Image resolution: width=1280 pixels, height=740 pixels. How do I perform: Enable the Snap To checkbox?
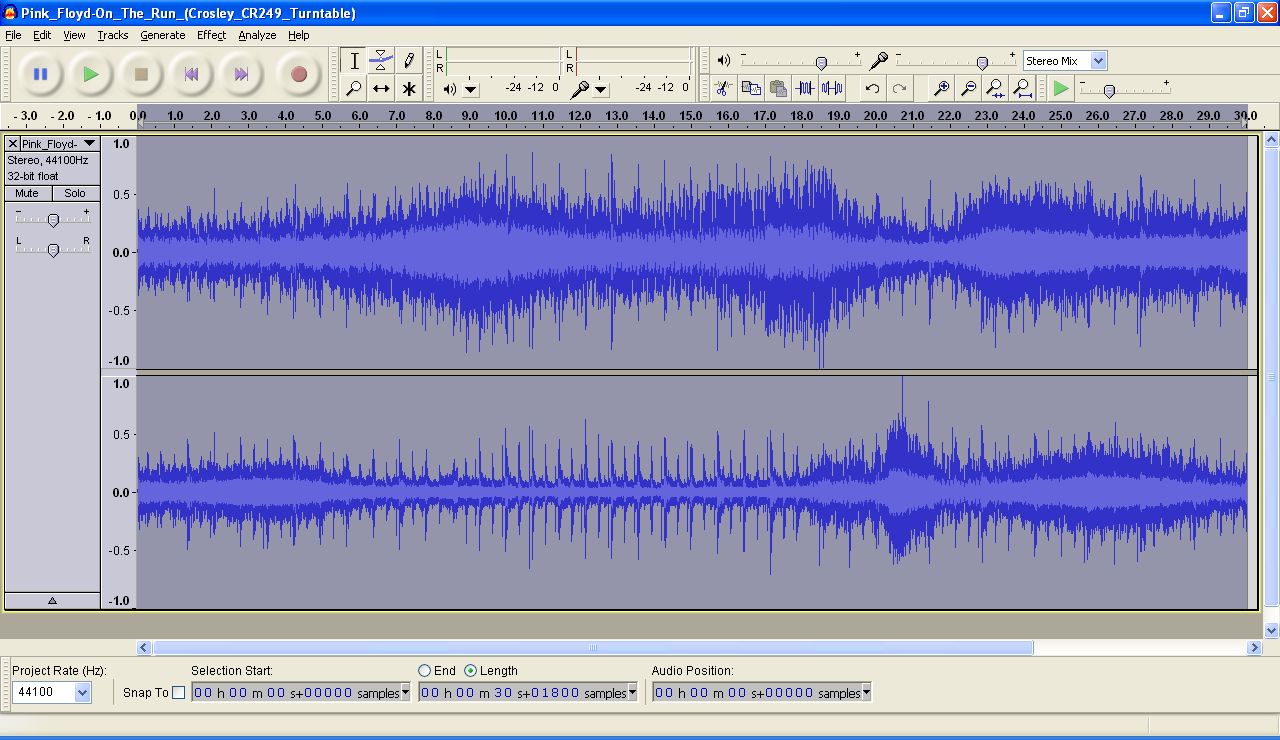(x=179, y=692)
